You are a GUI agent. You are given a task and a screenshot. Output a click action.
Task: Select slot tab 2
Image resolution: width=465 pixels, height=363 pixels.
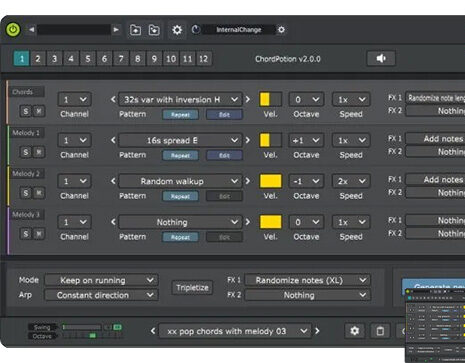click(38, 59)
